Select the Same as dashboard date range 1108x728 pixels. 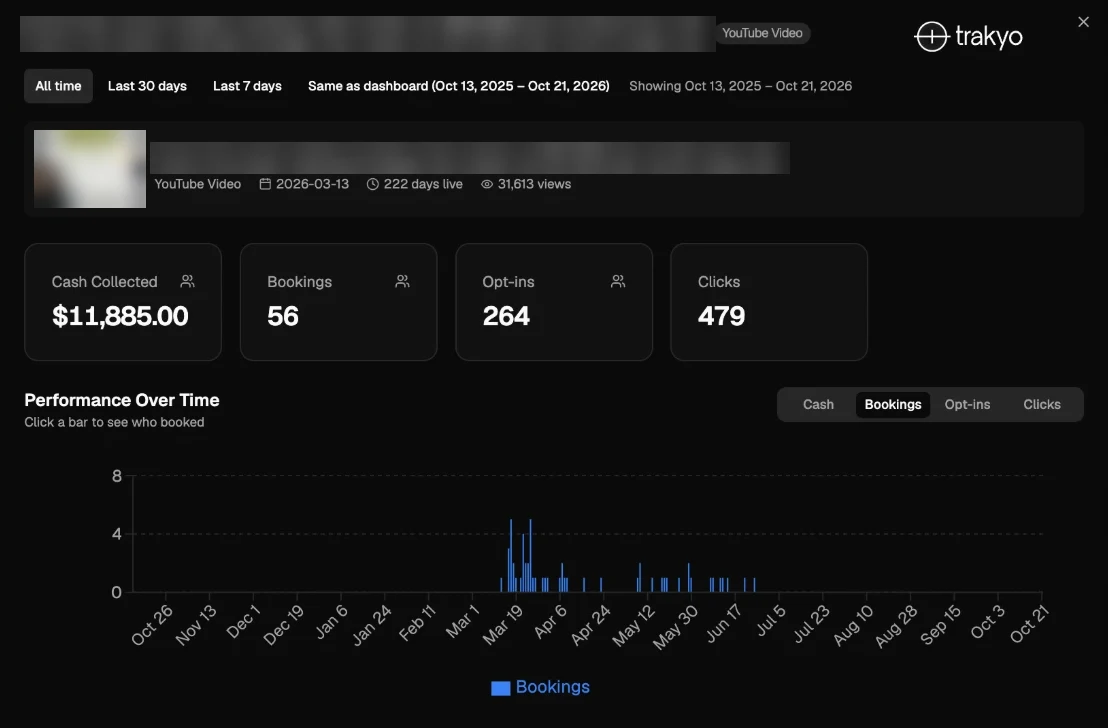pyautogui.click(x=459, y=86)
